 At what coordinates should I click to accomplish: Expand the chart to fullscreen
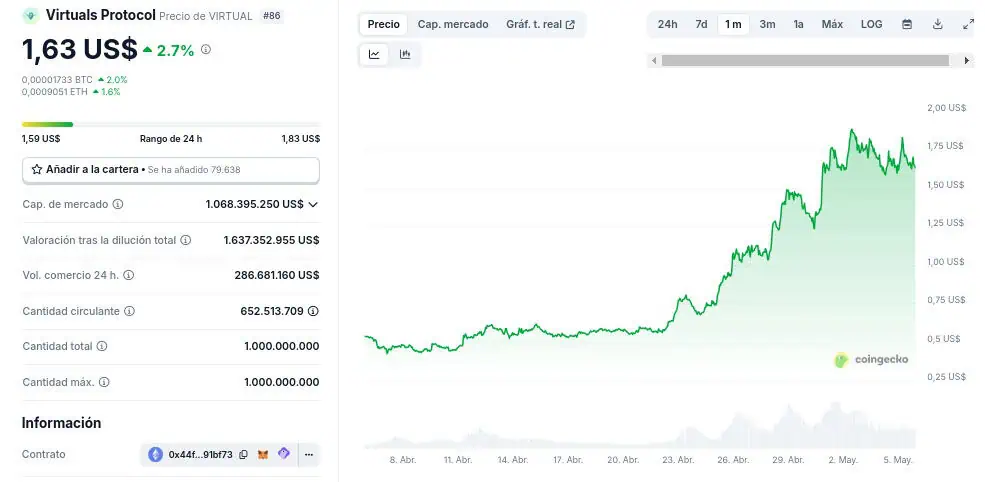(967, 24)
